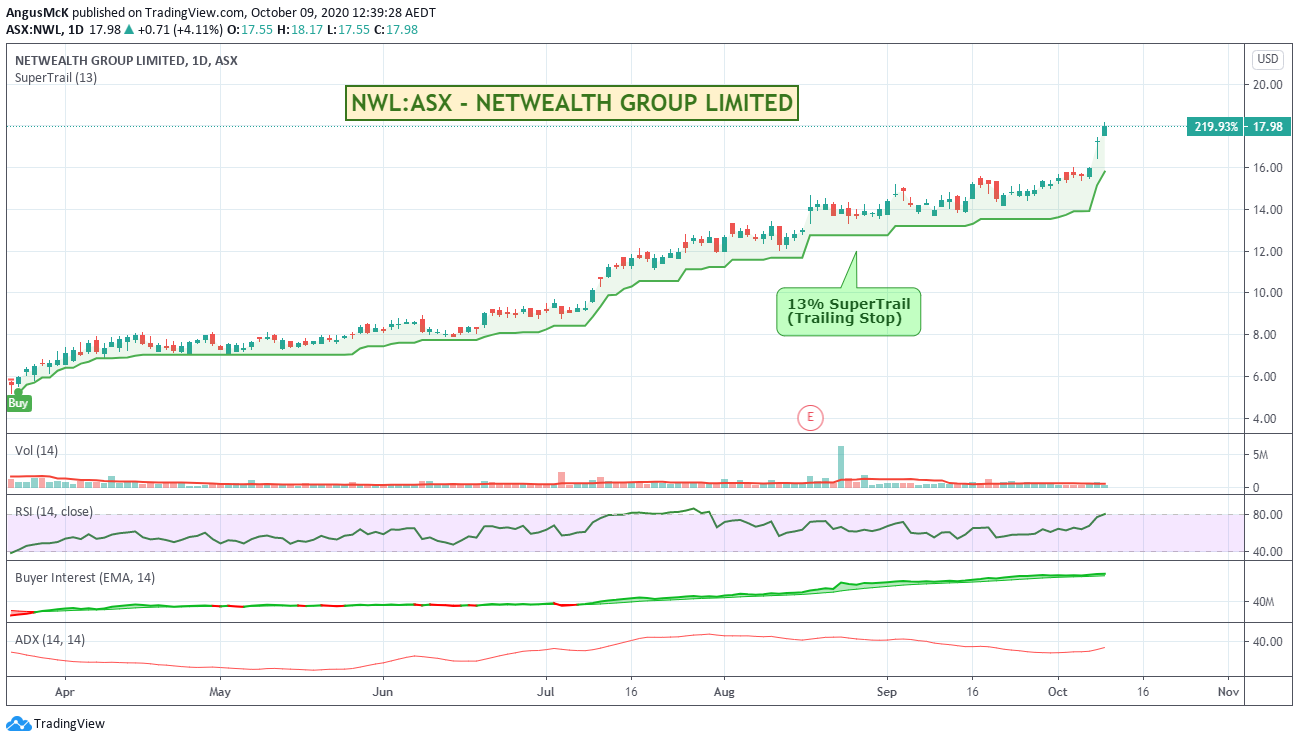
Task: Click the Sep date axis label
Action: [886, 691]
